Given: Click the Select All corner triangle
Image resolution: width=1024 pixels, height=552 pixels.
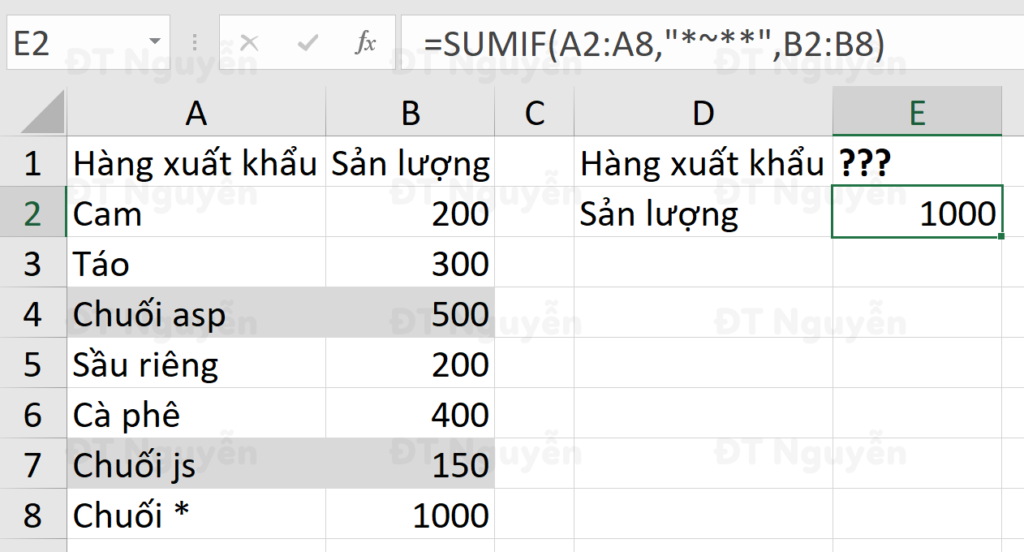Looking at the screenshot, I should point(44,114).
